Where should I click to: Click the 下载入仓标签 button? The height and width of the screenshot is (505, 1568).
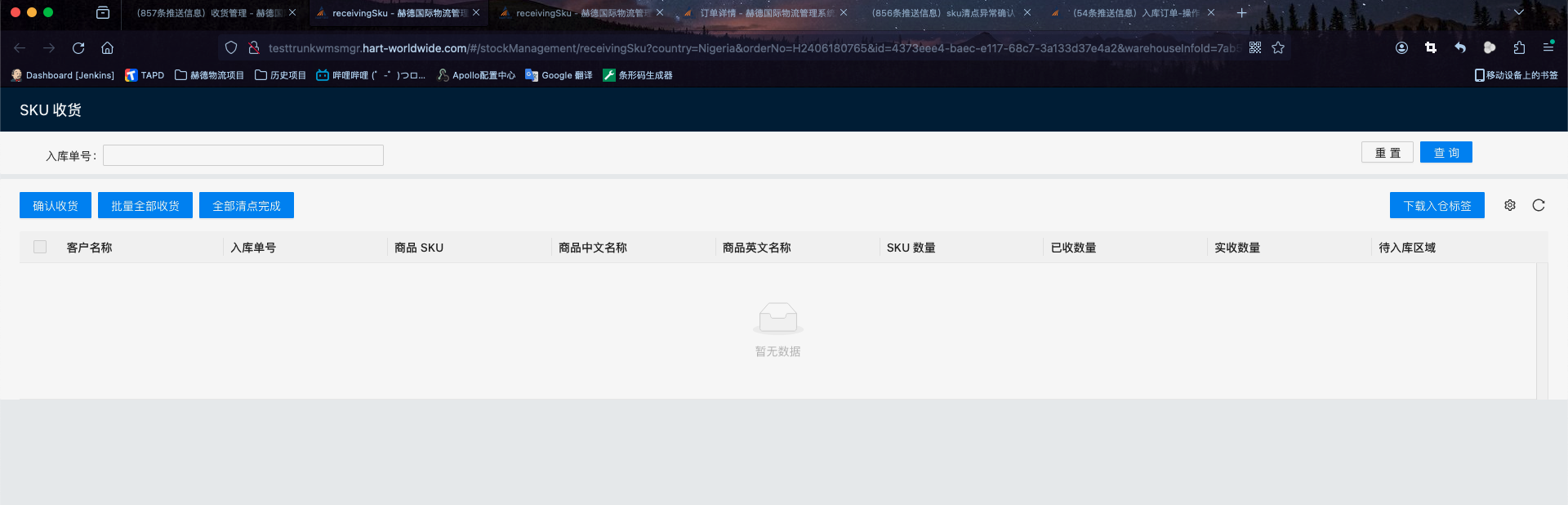tap(1437, 206)
